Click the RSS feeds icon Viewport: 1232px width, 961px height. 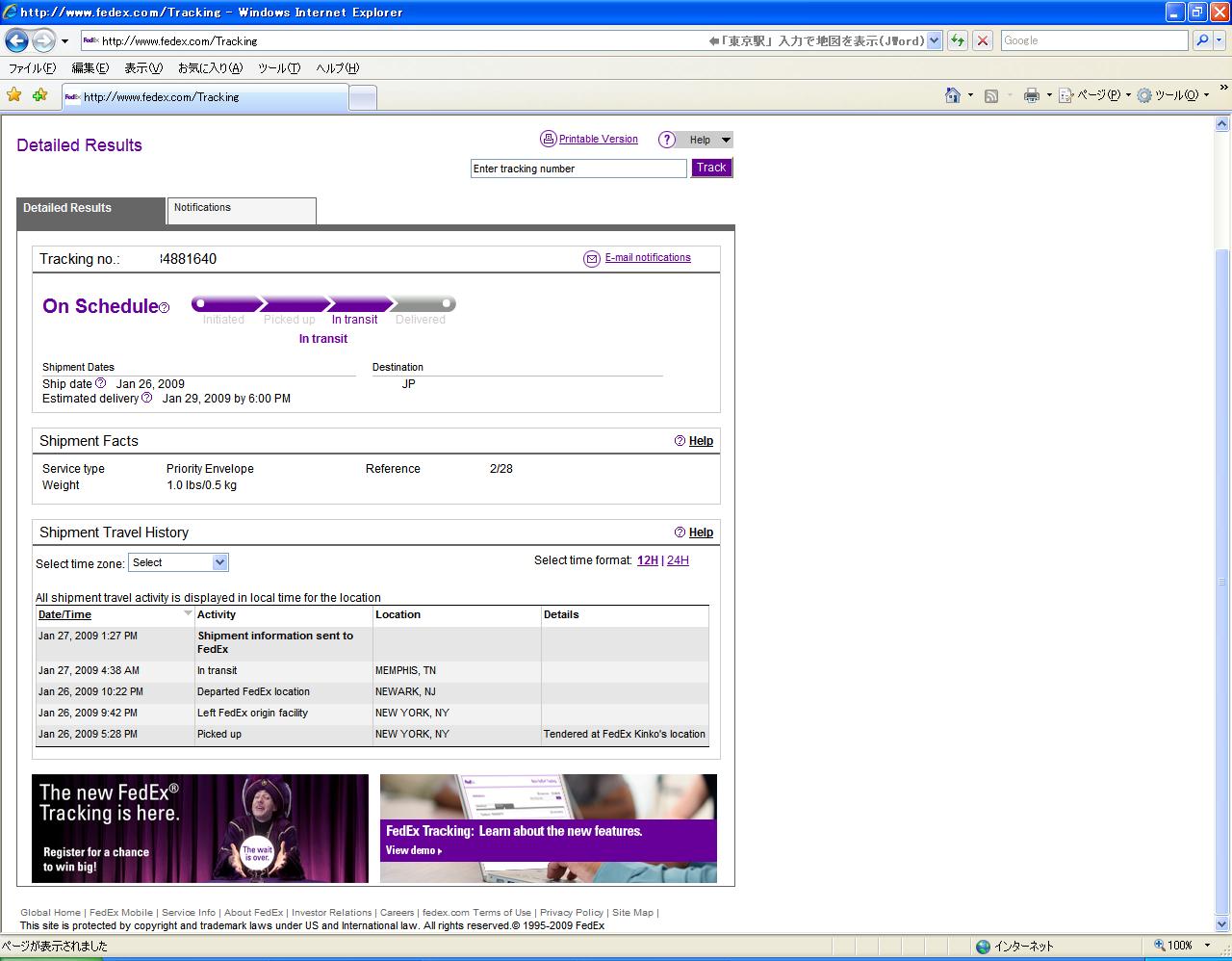pyautogui.click(x=991, y=95)
